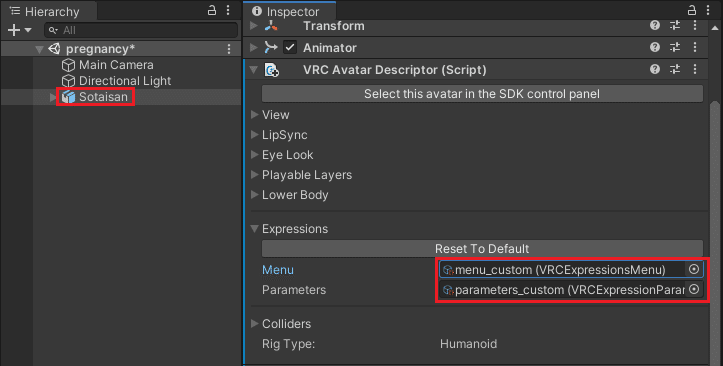Click the Directional Light cube icon

68,81
